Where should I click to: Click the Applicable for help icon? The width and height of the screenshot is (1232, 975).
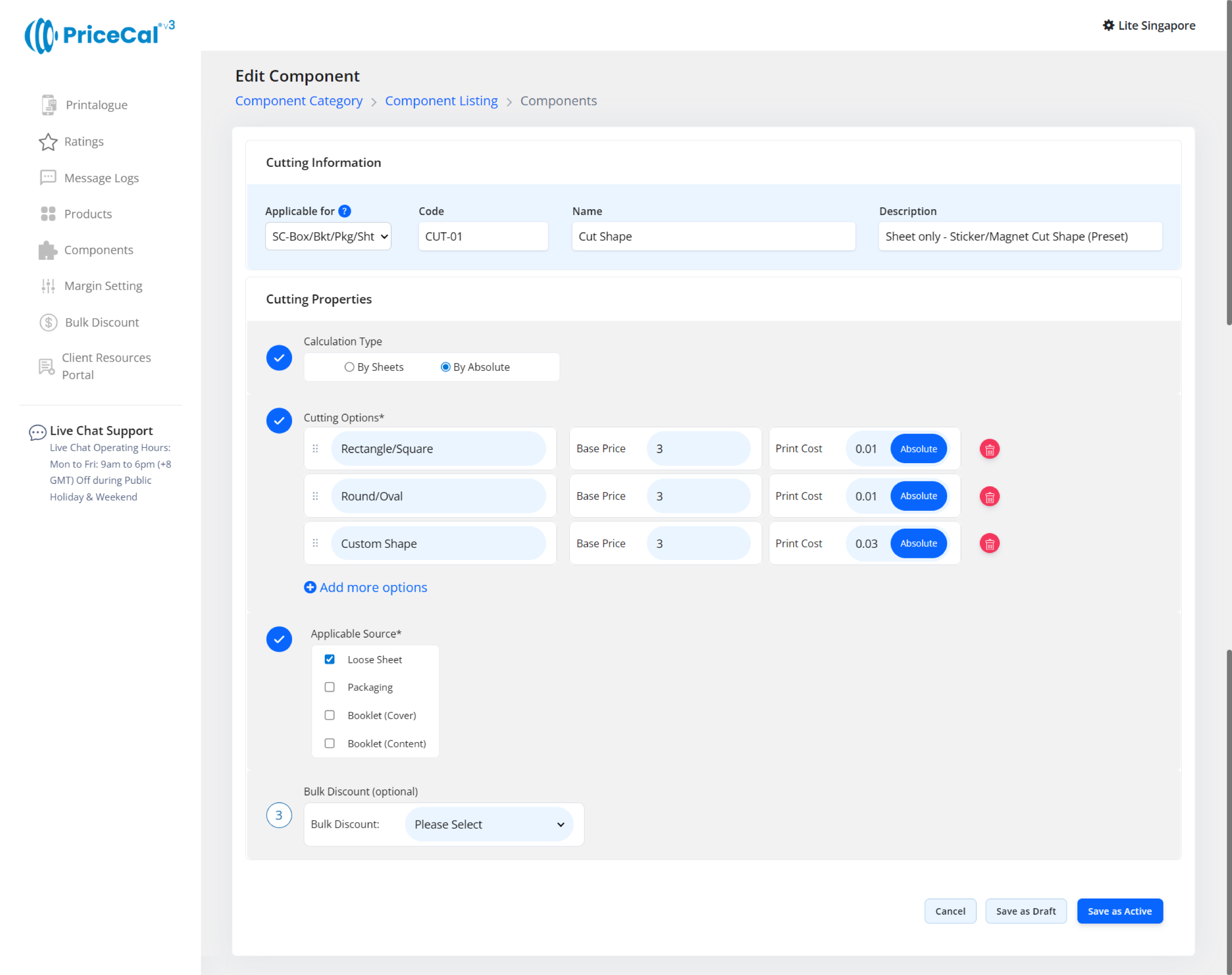[345, 211]
